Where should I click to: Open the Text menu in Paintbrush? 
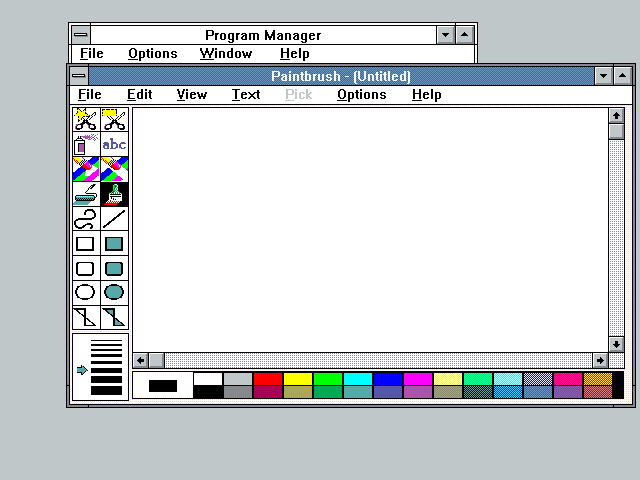pos(246,95)
